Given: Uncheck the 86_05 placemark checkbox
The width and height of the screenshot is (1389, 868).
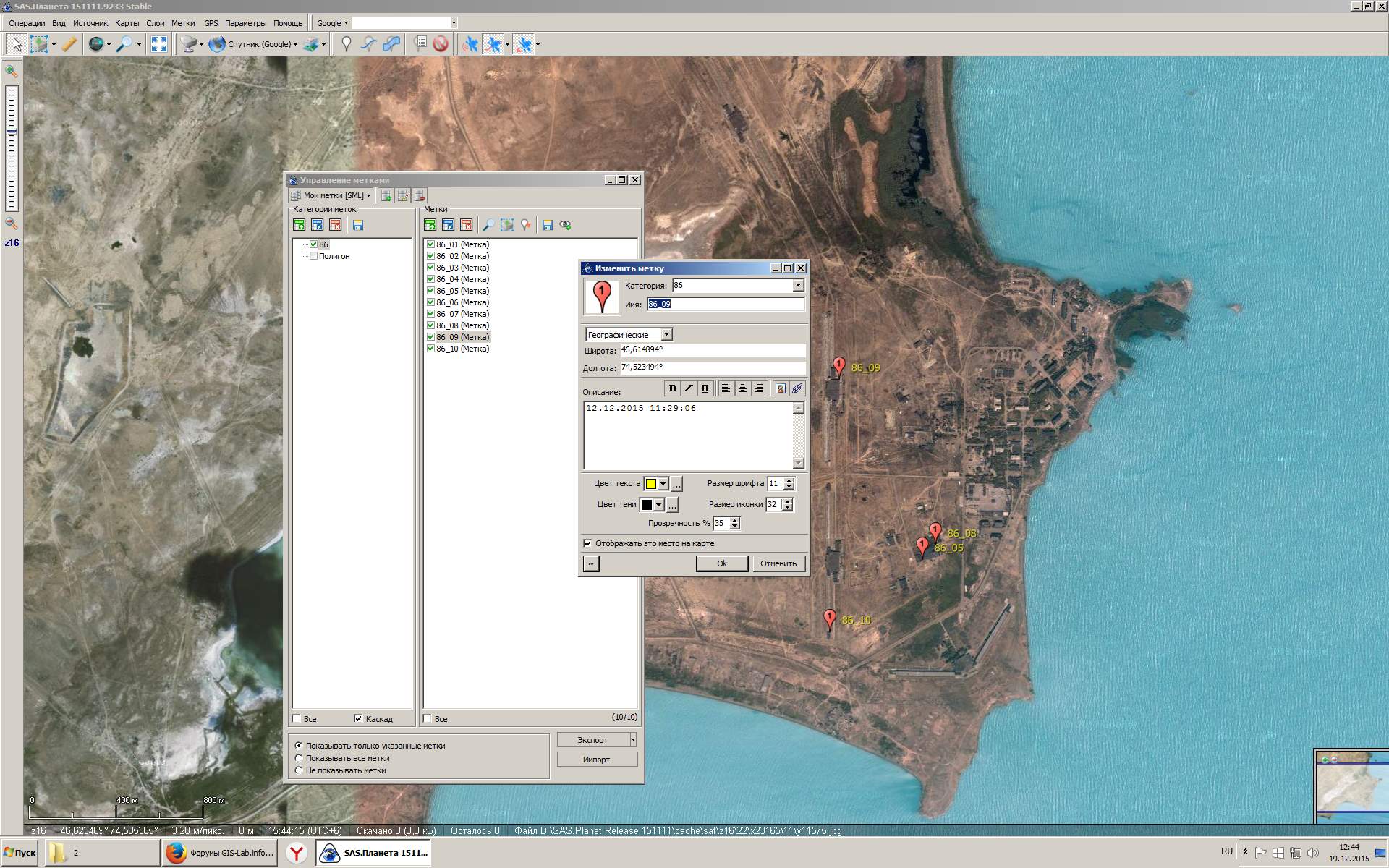Looking at the screenshot, I should [430, 291].
